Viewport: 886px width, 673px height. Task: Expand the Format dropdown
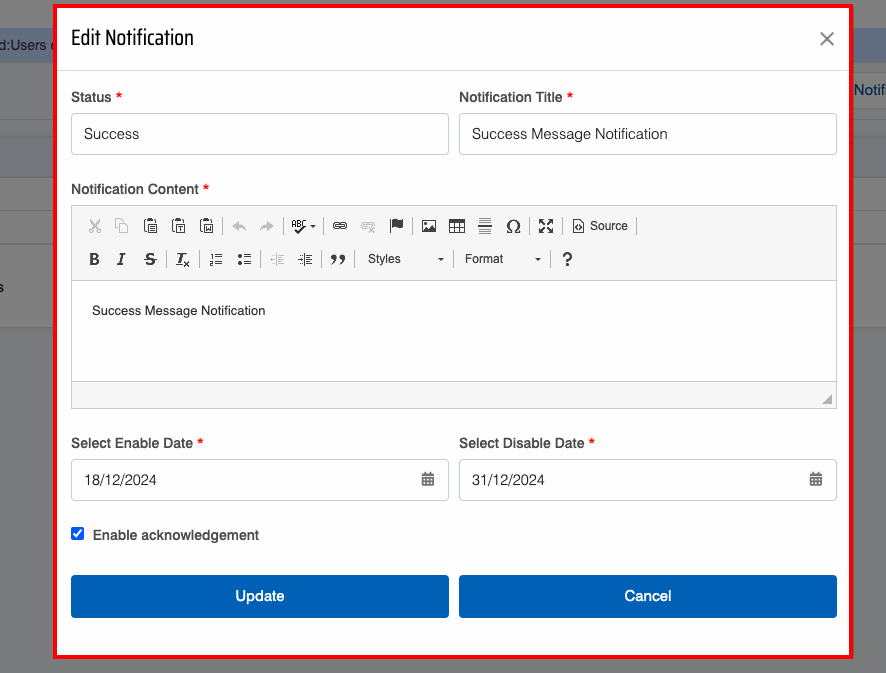[502, 259]
